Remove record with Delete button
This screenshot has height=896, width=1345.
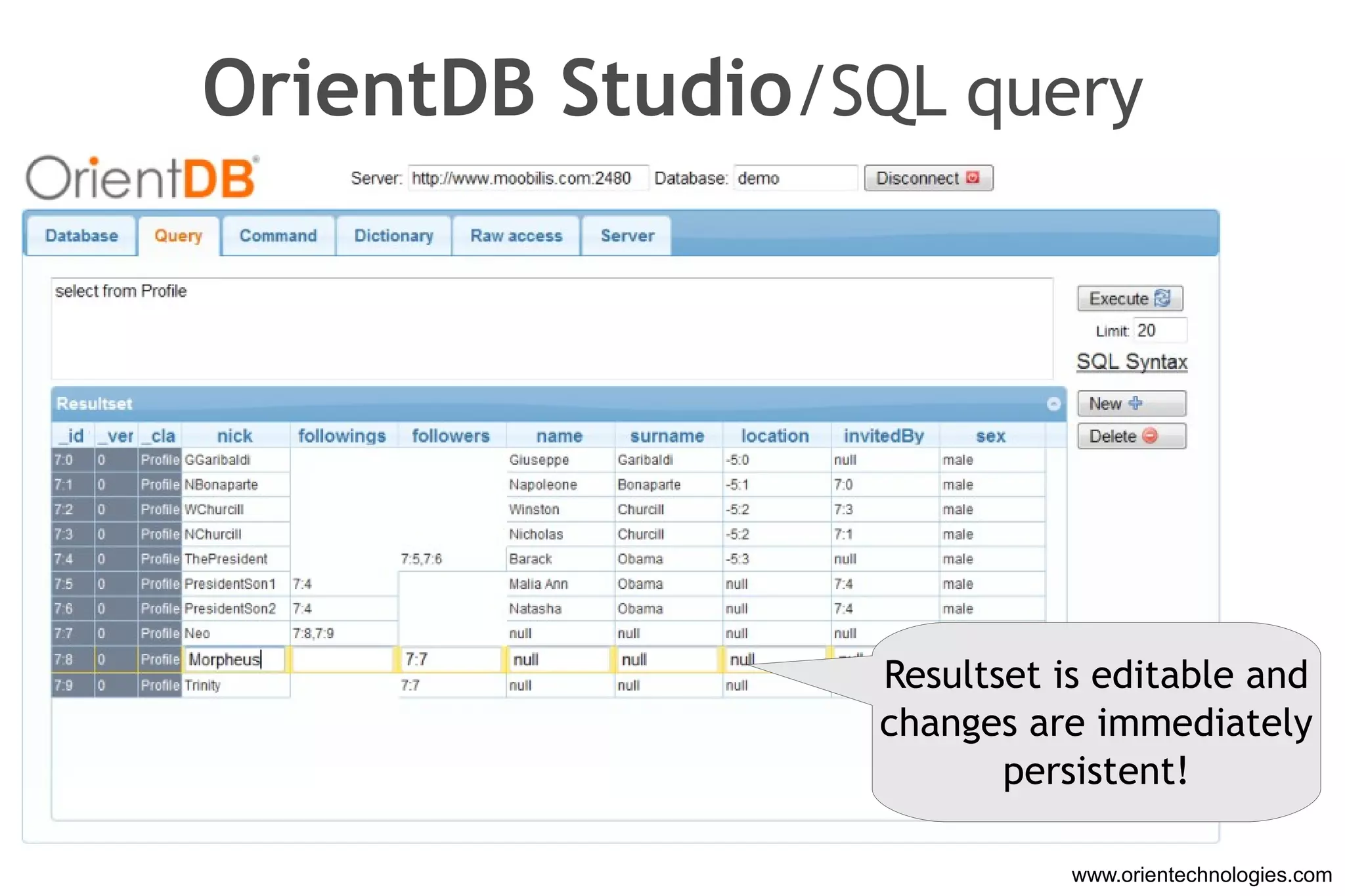(1132, 436)
